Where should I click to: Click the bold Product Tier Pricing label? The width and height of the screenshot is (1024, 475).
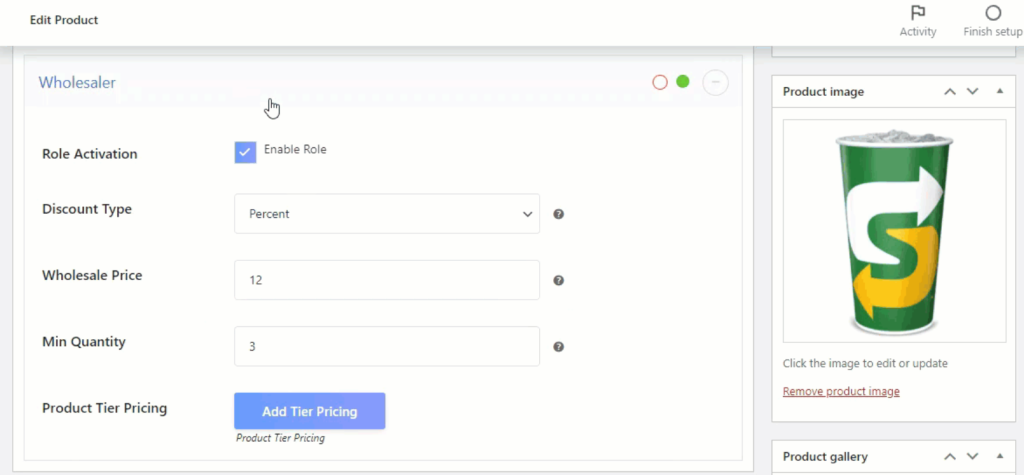[x=104, y=408]
